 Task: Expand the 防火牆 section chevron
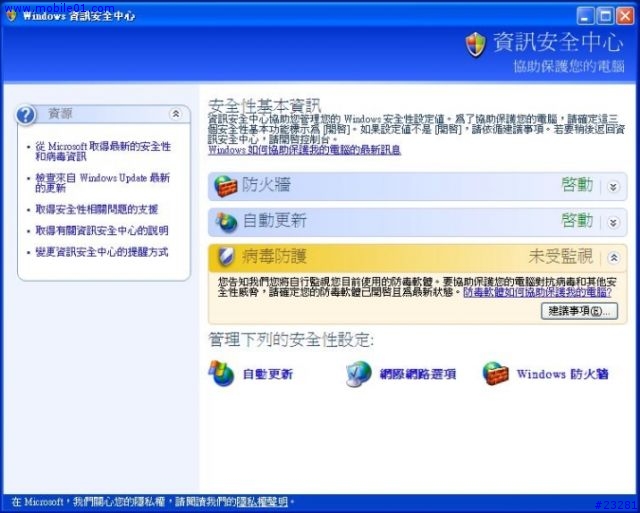[613, 187]
